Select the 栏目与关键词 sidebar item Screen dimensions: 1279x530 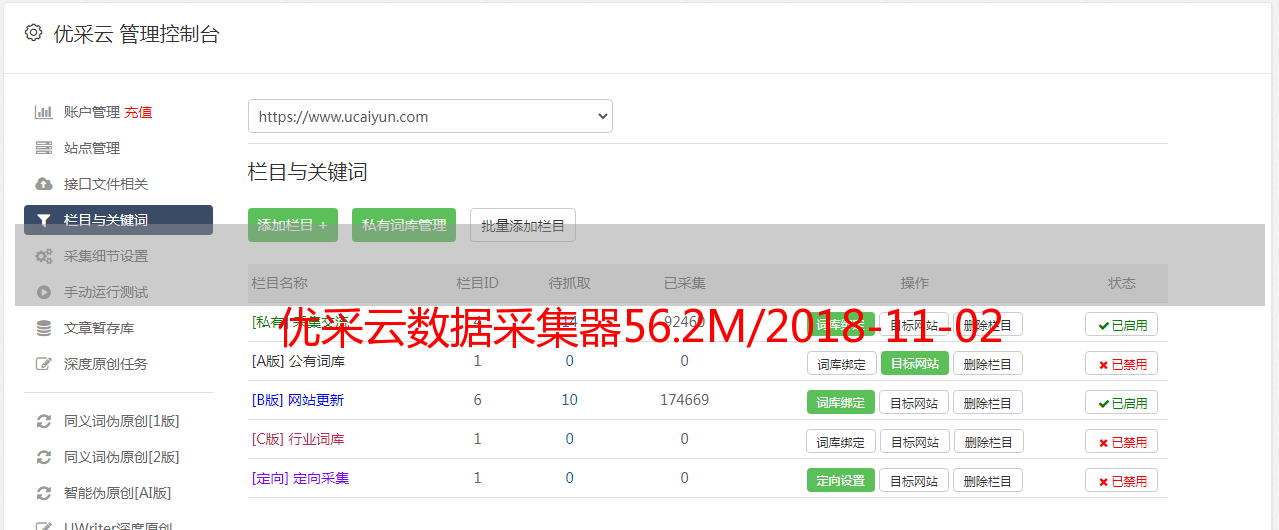(x=118, y=220)
